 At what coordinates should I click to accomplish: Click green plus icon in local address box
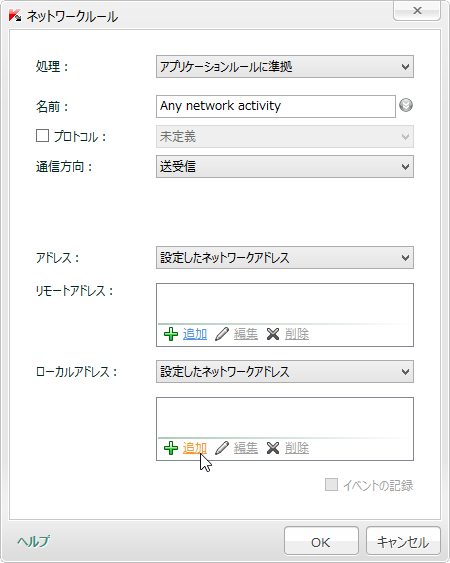pos(171,448)
